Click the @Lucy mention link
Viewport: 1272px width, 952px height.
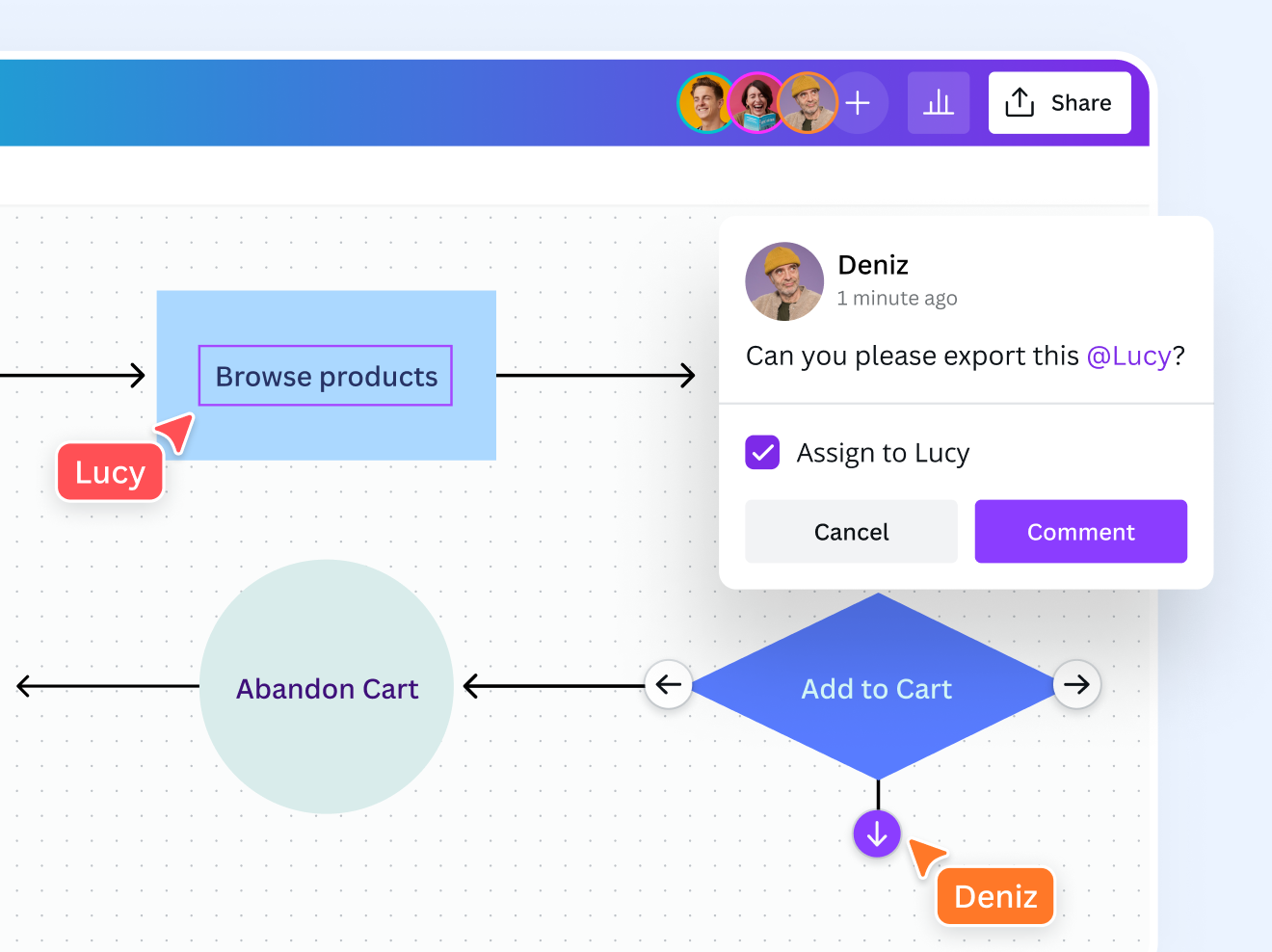tap(1128, 357)
